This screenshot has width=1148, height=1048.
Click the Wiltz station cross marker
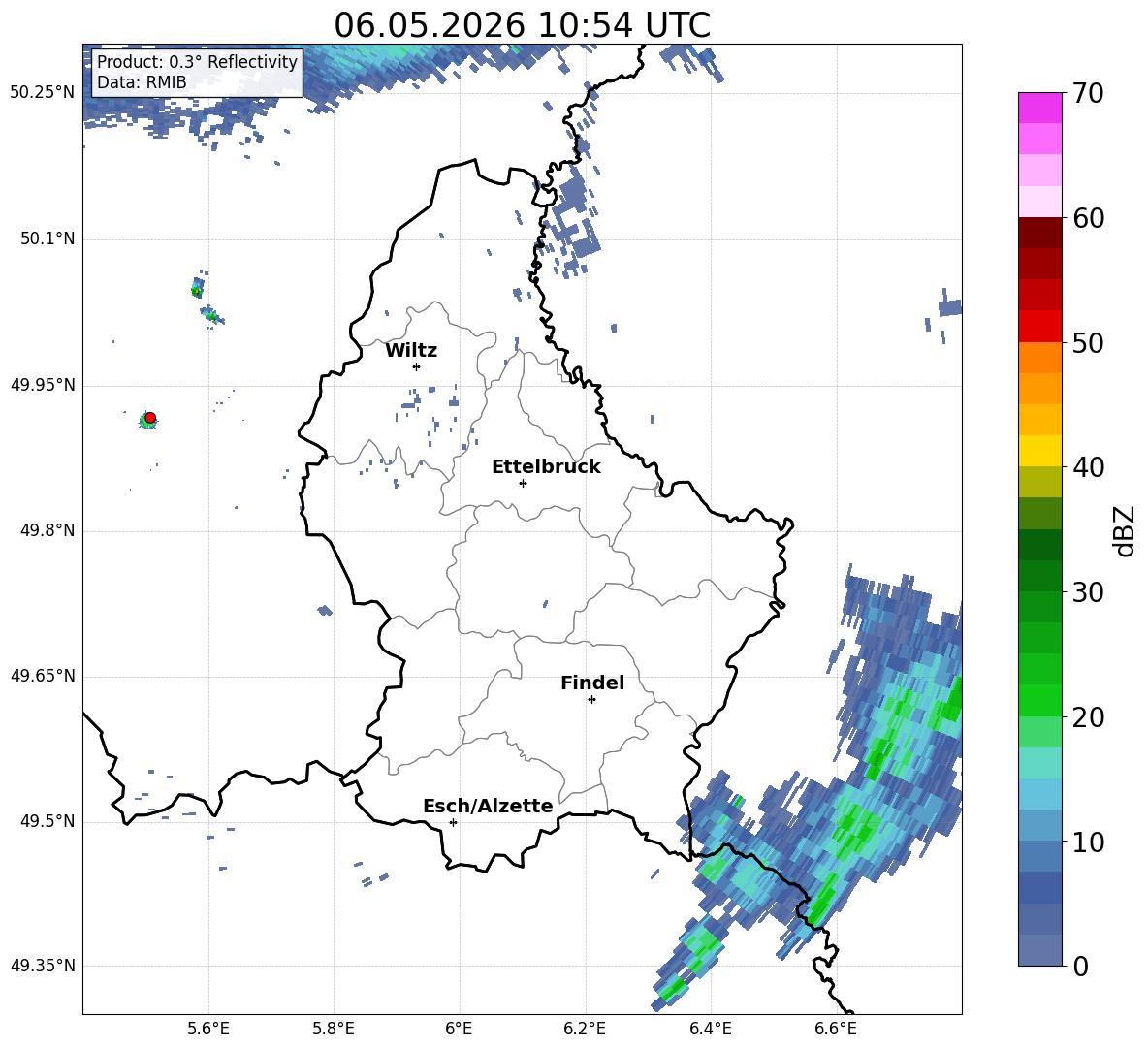click(417, 366)
